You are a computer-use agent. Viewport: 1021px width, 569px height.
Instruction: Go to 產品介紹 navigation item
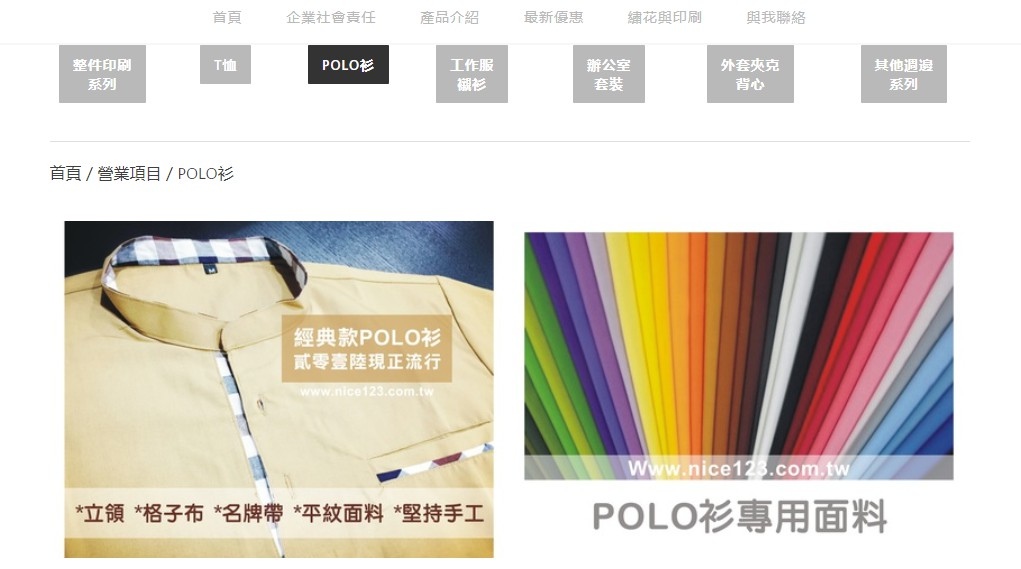pos(449,18)
